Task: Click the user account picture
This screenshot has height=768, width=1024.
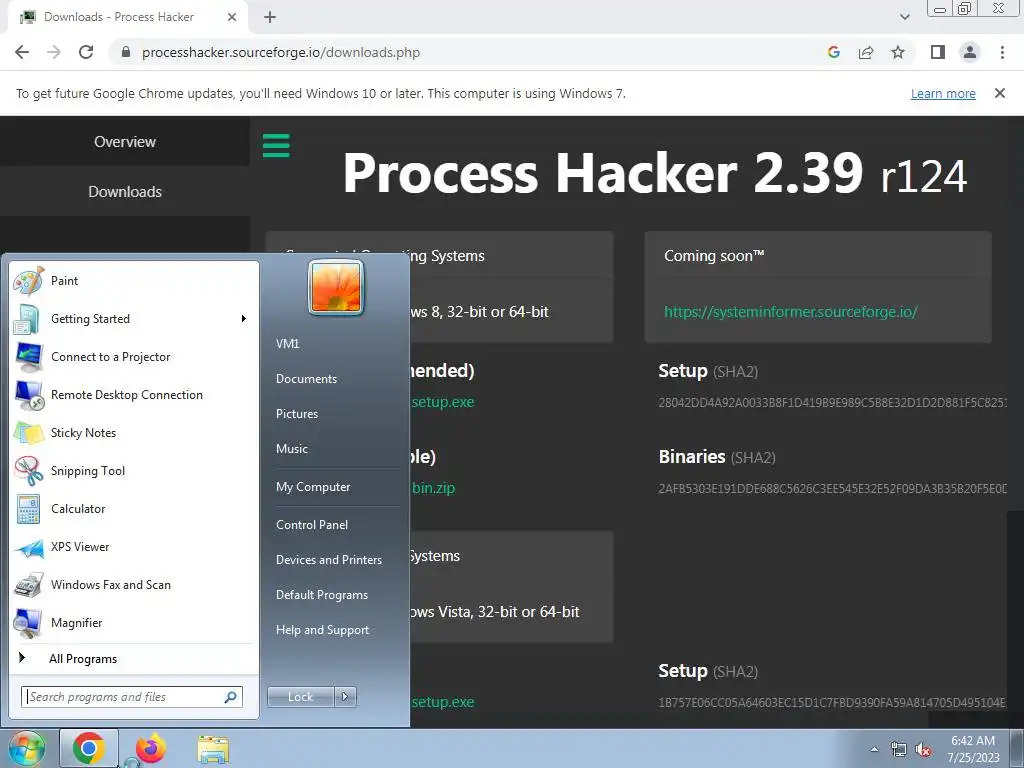Action: (336, 287)
